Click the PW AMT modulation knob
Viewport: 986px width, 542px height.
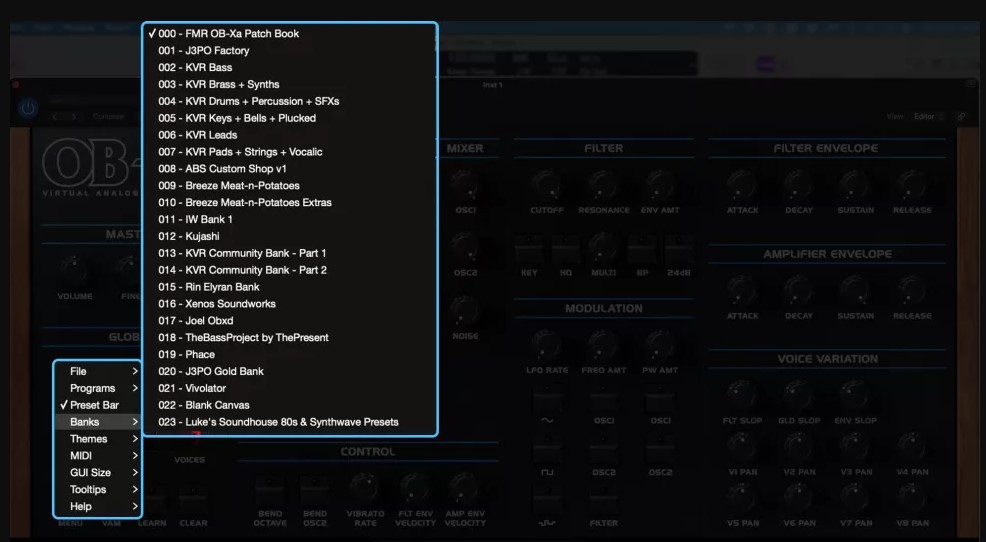660,345
